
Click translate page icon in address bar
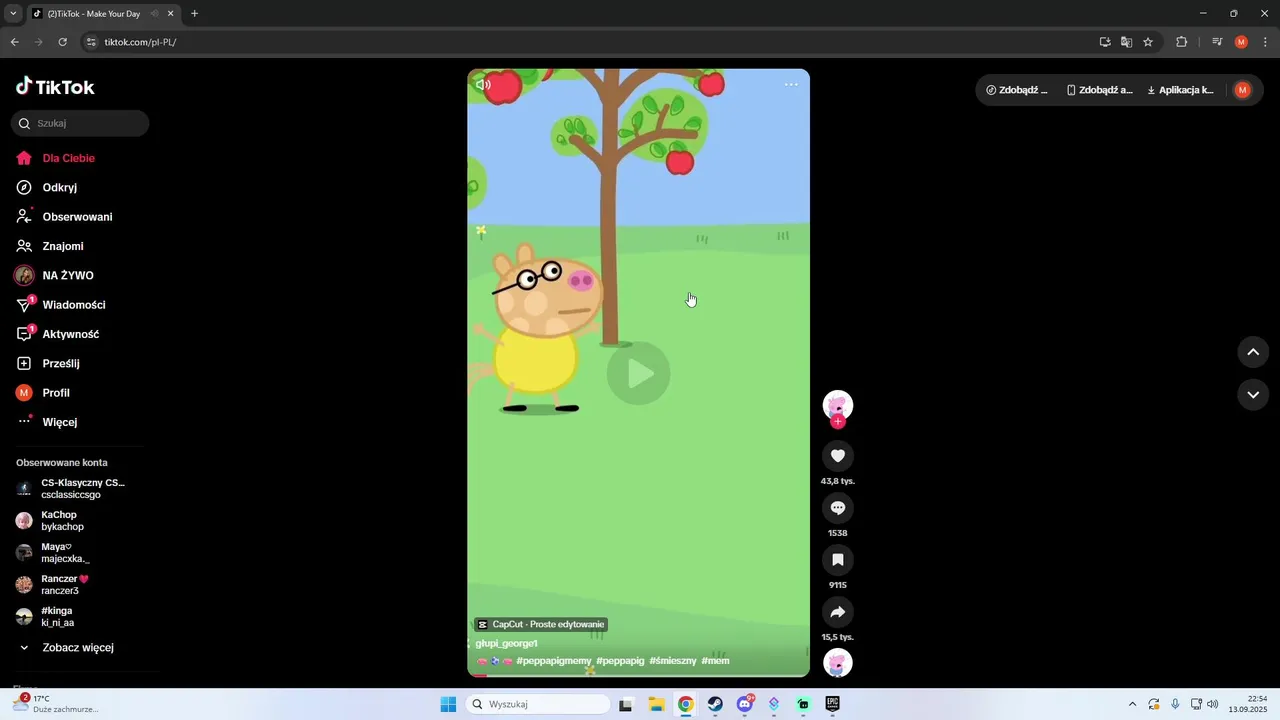pos(1126,42)
